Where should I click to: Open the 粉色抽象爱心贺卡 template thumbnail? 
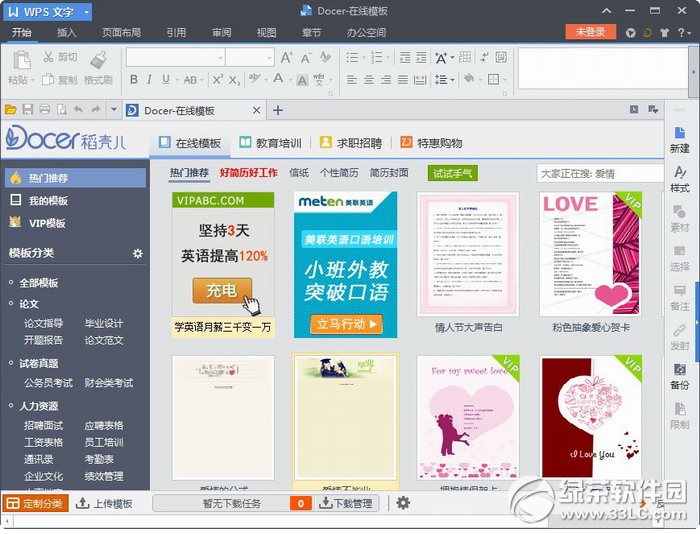591,254
